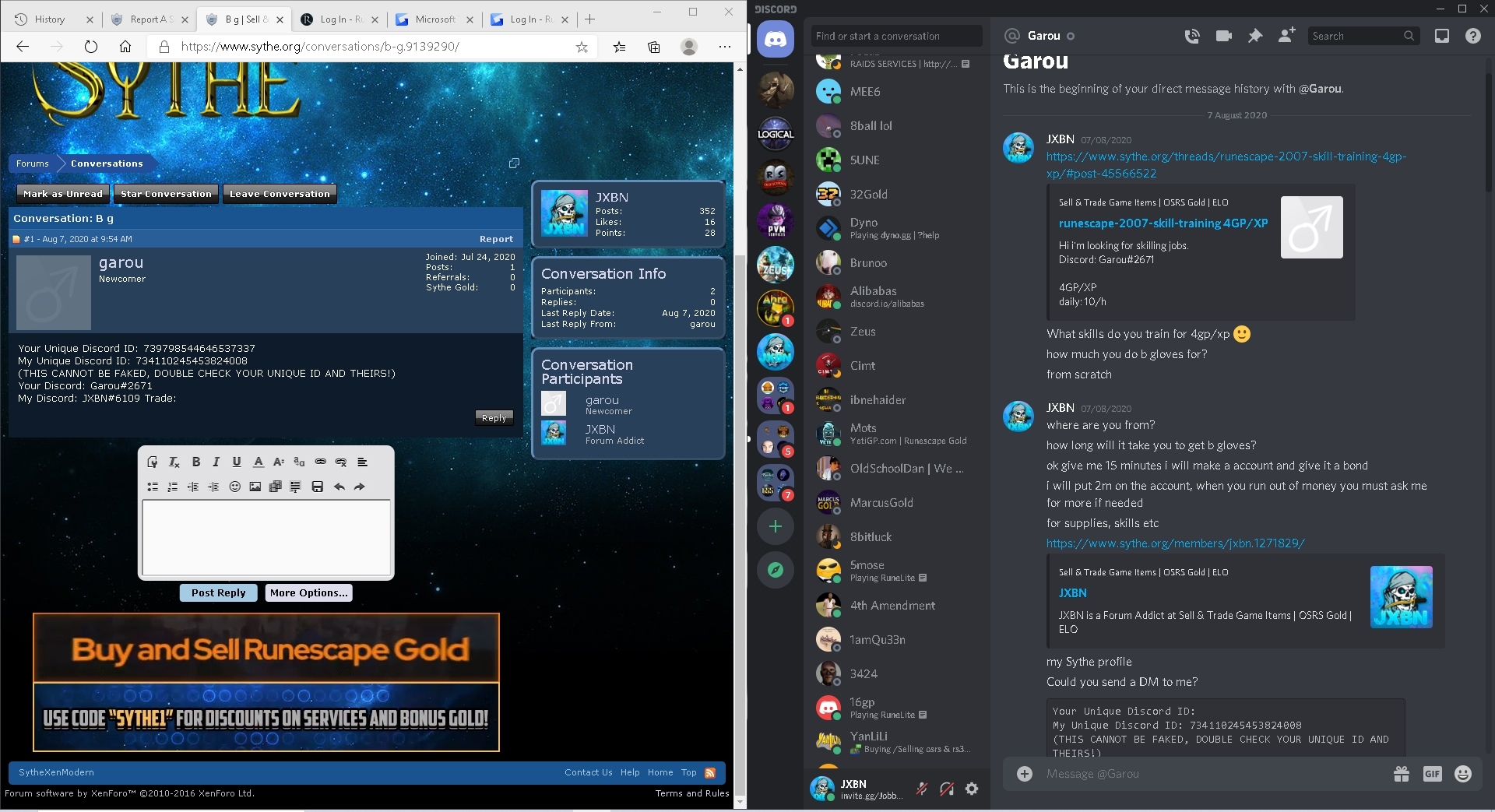Open the Discord emoji picker

click(1463, 774)
